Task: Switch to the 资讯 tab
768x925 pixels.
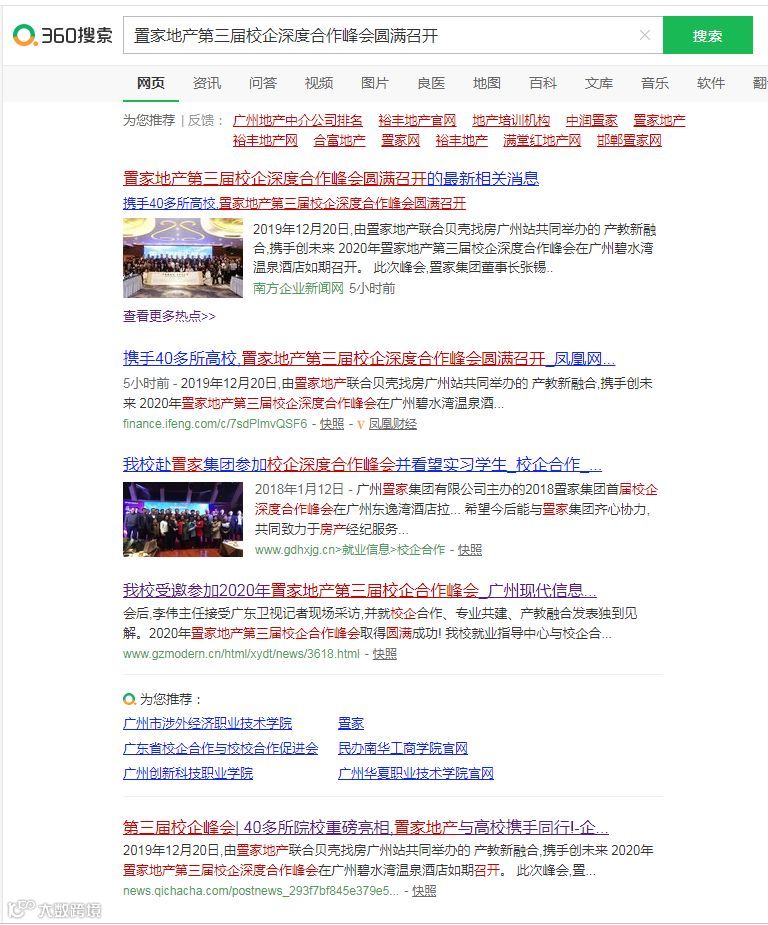Action: (207, 83)
